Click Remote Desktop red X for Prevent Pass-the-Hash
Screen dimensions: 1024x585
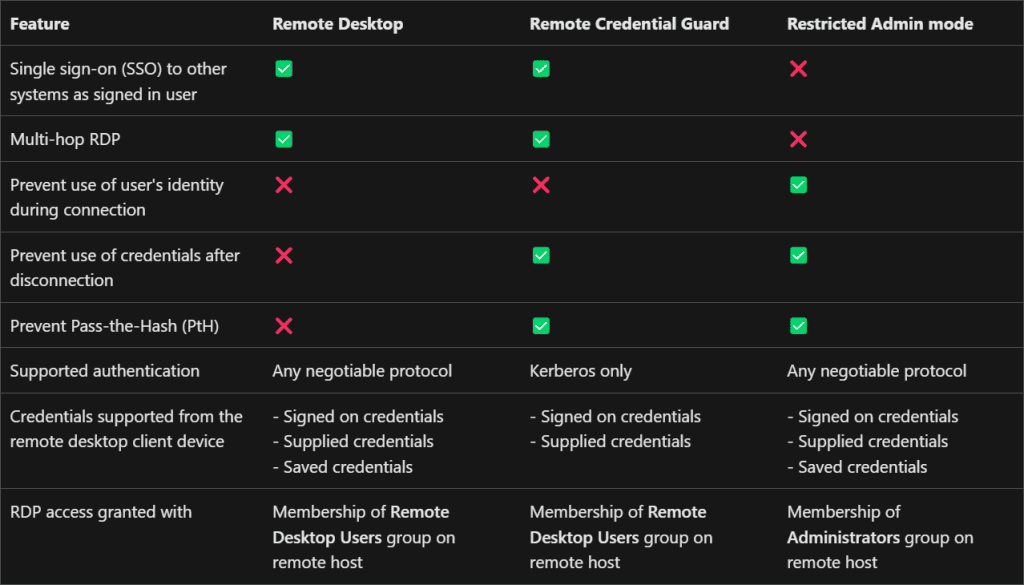pos(283,326)
